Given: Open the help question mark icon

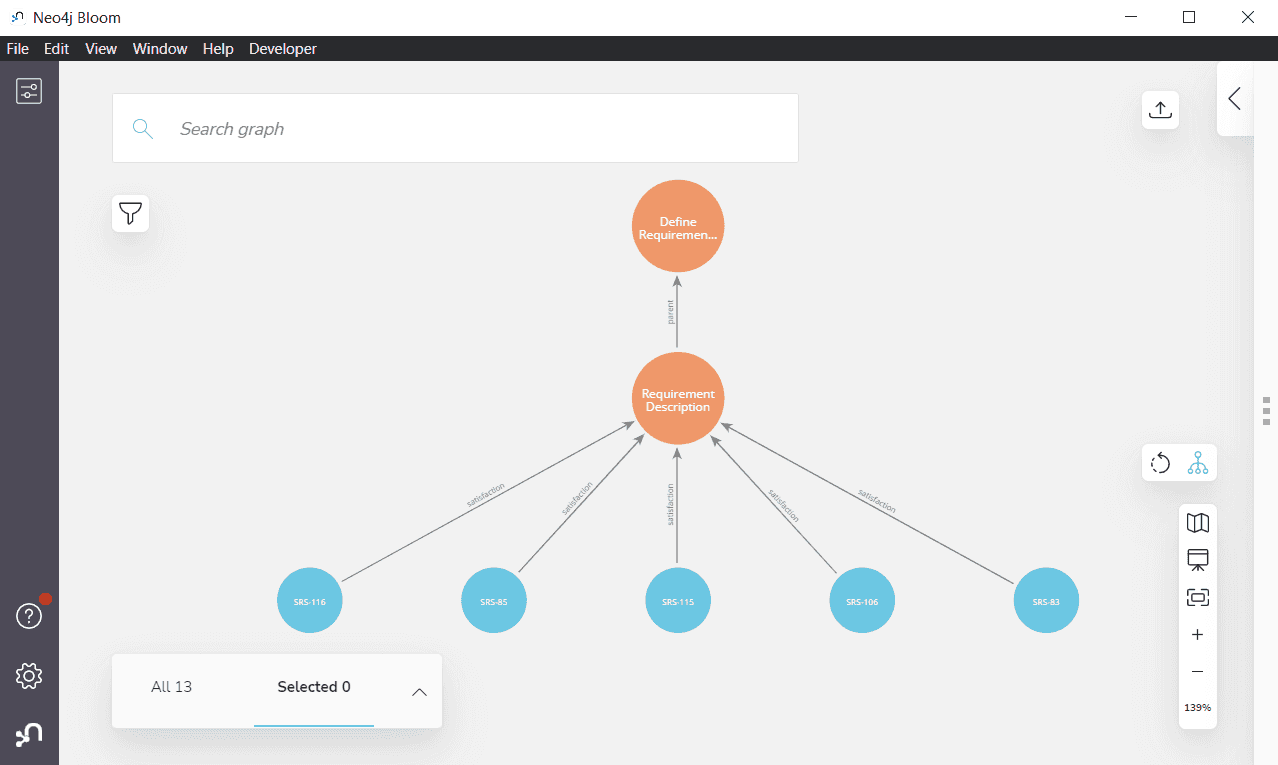Looking at the screenshot, I should 29,617.
